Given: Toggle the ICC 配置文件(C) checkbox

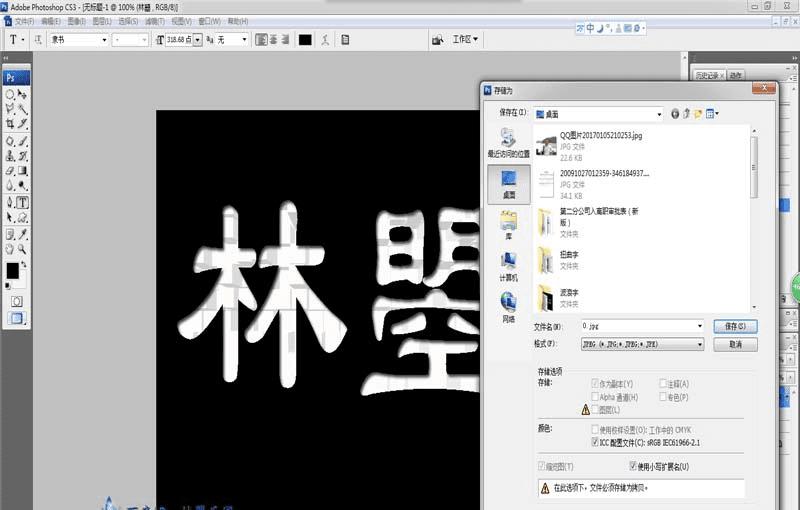Looking at the screenshot, I should 595,442.
